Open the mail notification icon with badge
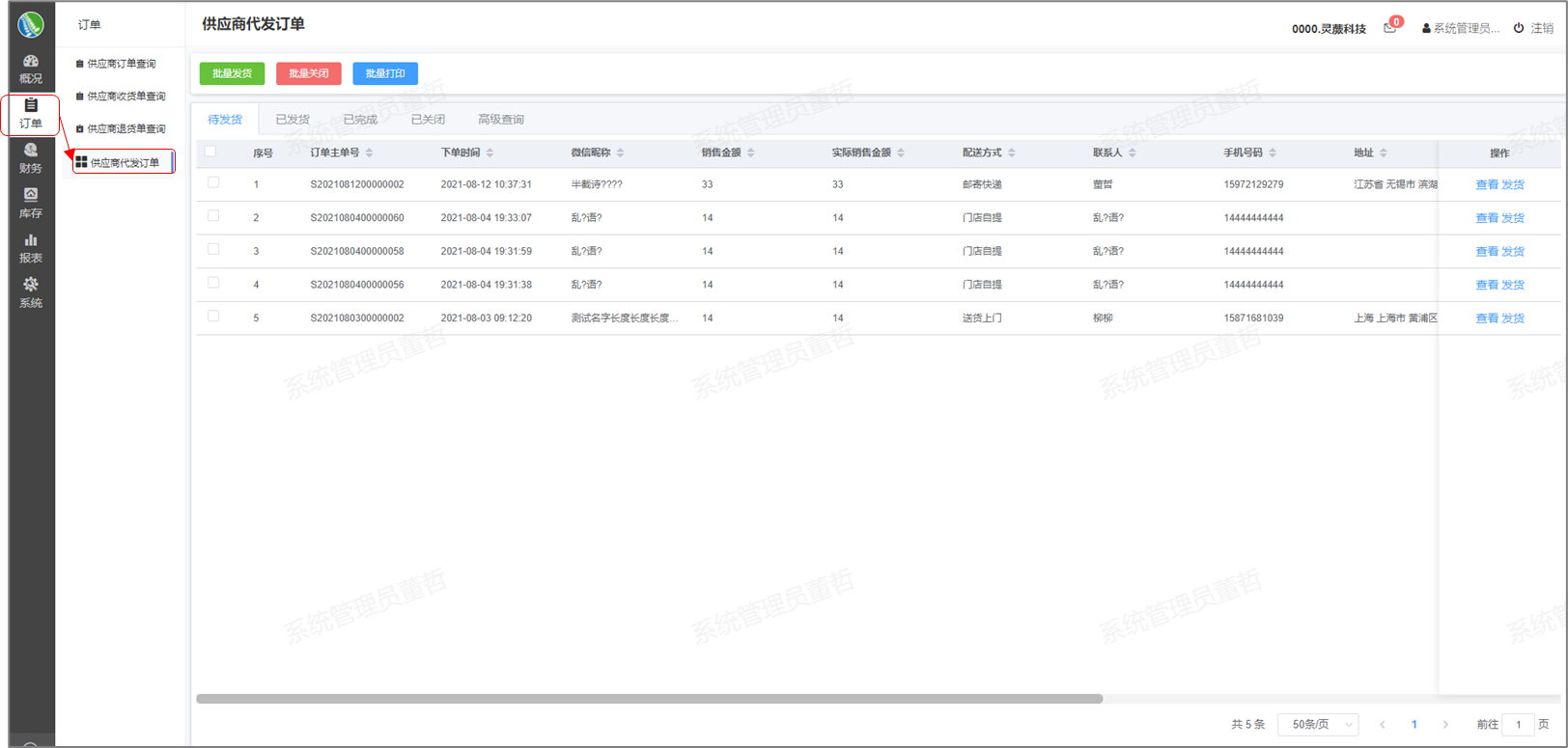The width and height of the screenshot is (1568, 748). coord(1390,27)
